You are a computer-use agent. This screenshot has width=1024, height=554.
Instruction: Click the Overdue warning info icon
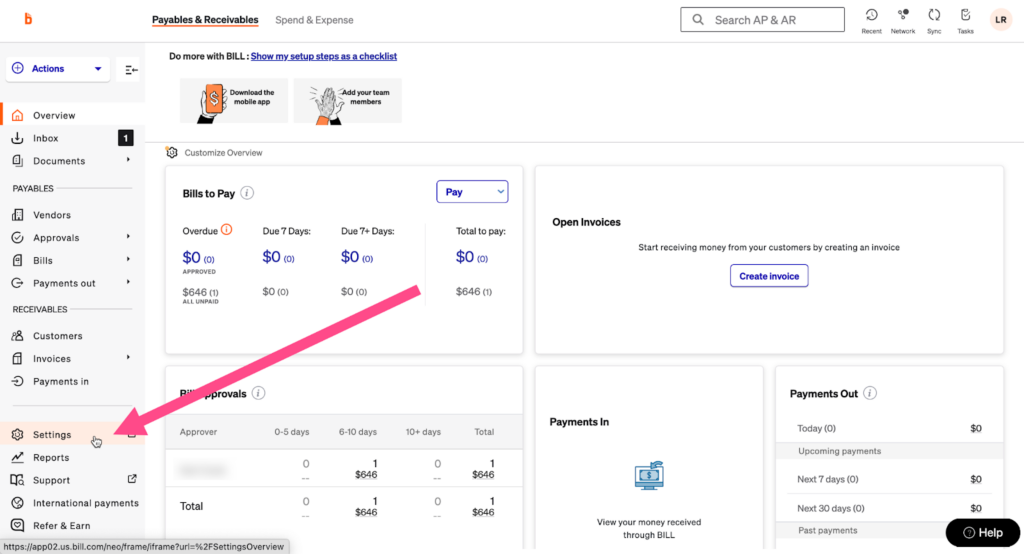[227, 229]
